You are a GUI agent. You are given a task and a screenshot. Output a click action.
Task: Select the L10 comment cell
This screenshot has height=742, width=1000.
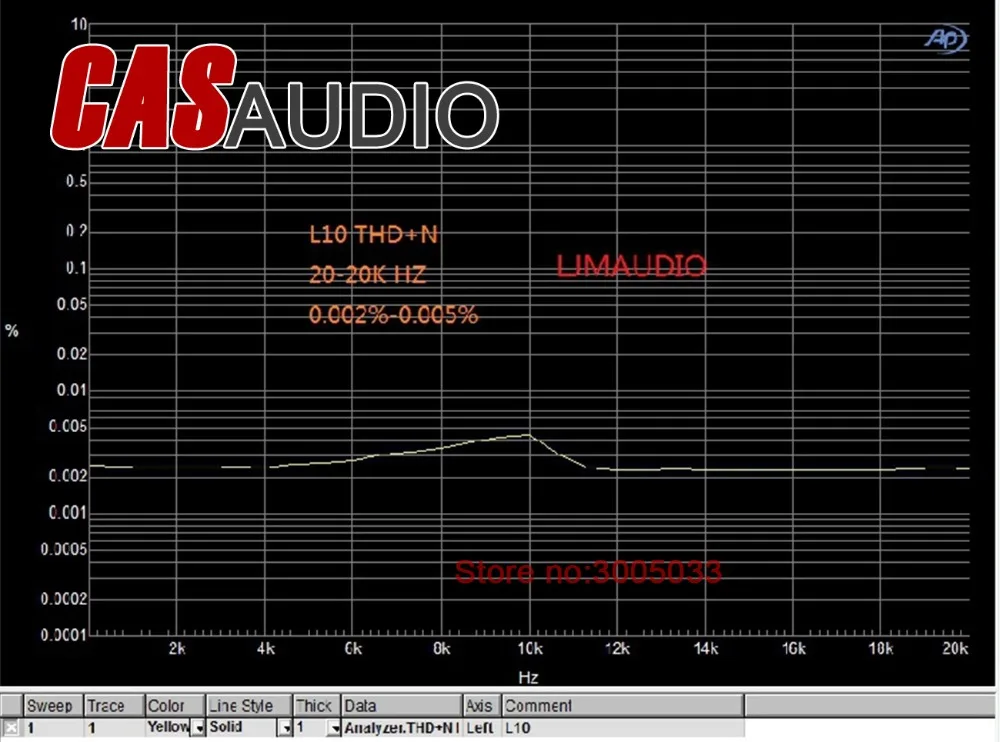point(622,728)
